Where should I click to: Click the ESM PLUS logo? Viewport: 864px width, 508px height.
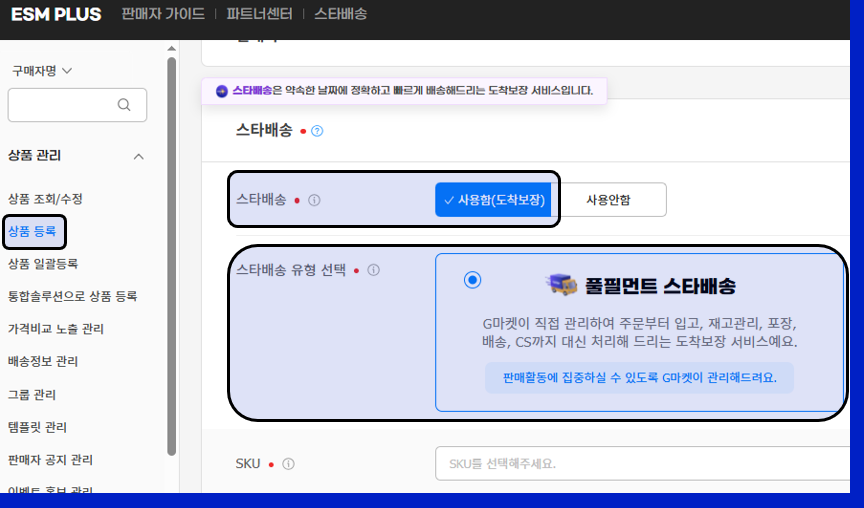click(x=56, y=14)
